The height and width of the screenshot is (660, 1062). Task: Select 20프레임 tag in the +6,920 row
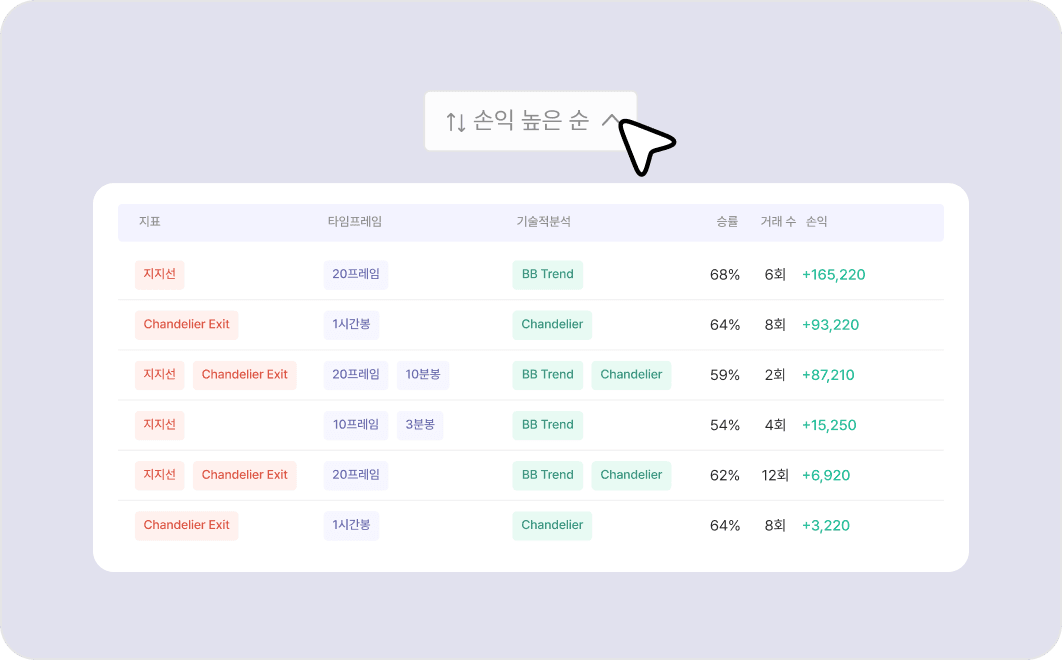(356, 475)
